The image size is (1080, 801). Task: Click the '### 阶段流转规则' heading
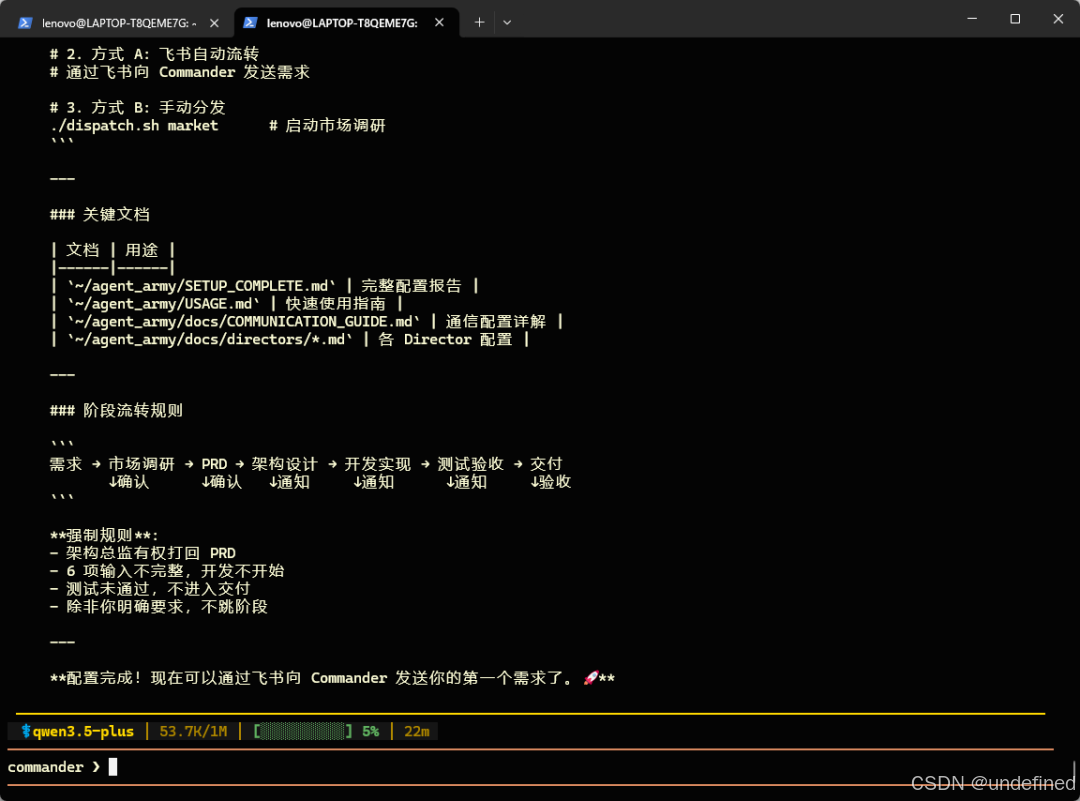pos(116,410)
